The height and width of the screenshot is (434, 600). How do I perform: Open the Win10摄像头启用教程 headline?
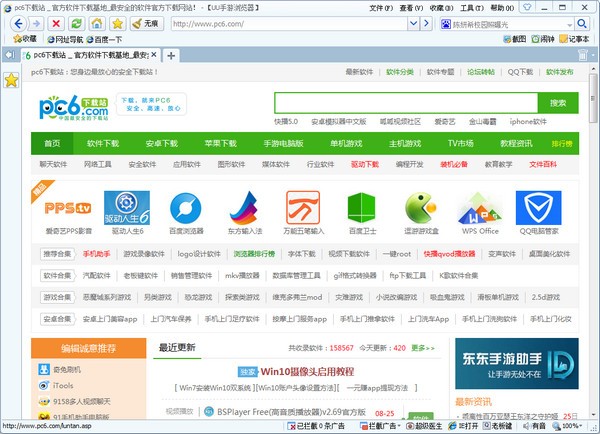[x=307, y=372]
